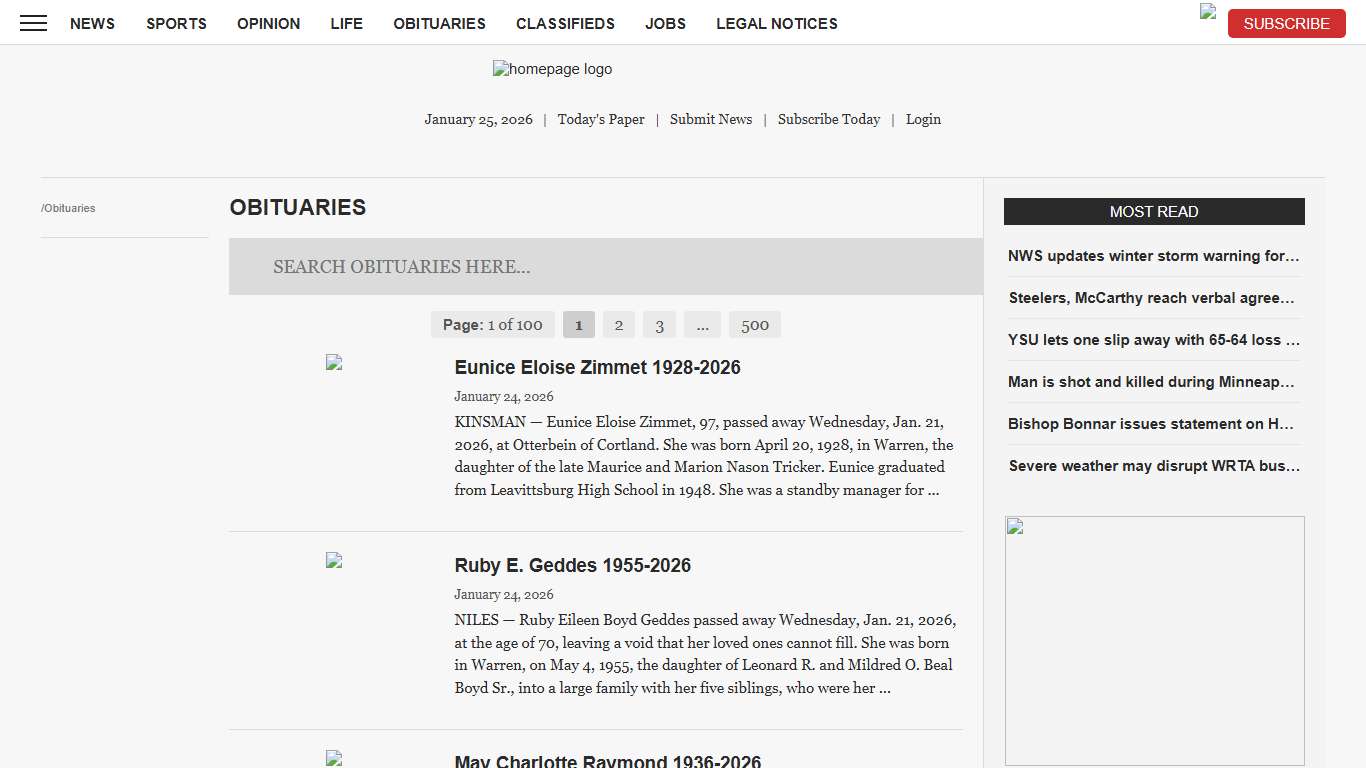
Task: Click Submit News
Action: [x=711, y=119]
